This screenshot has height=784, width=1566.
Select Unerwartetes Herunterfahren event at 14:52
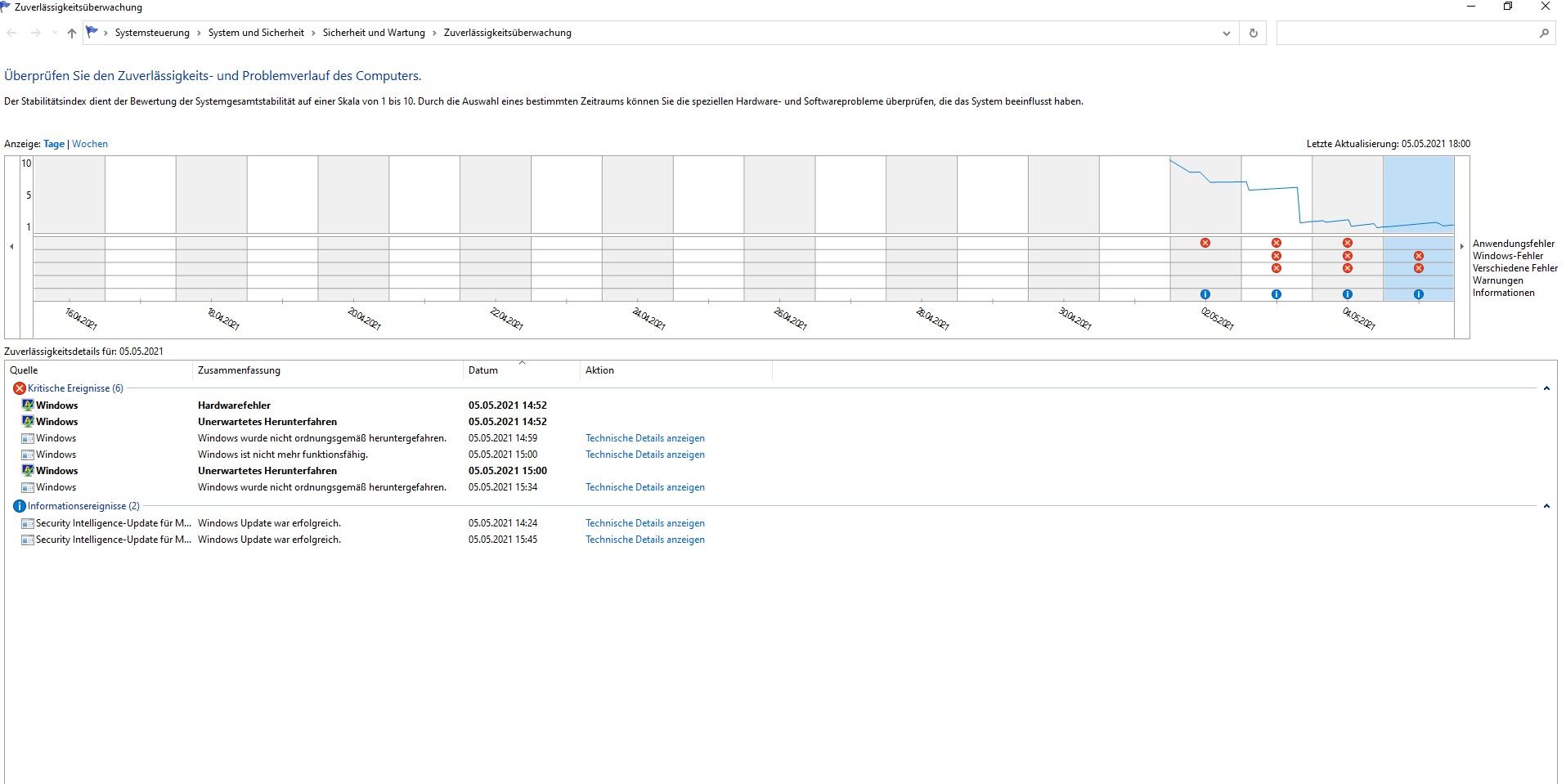pyautogui.click(x=781, y=422)
